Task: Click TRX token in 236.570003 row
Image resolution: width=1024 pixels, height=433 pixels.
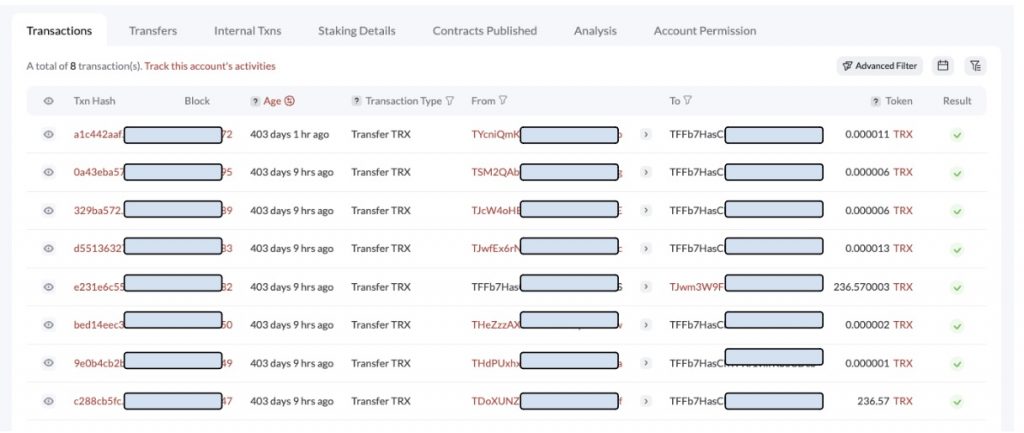Action: pyautogui.click(x=903, y=287)
